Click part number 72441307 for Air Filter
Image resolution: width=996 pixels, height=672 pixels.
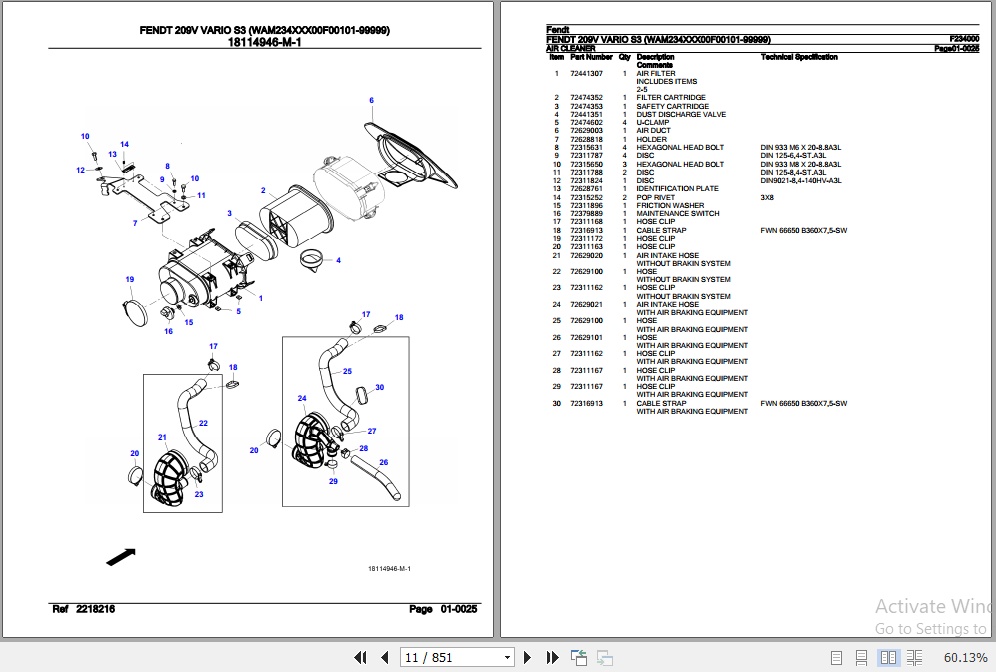pos(586,74)
